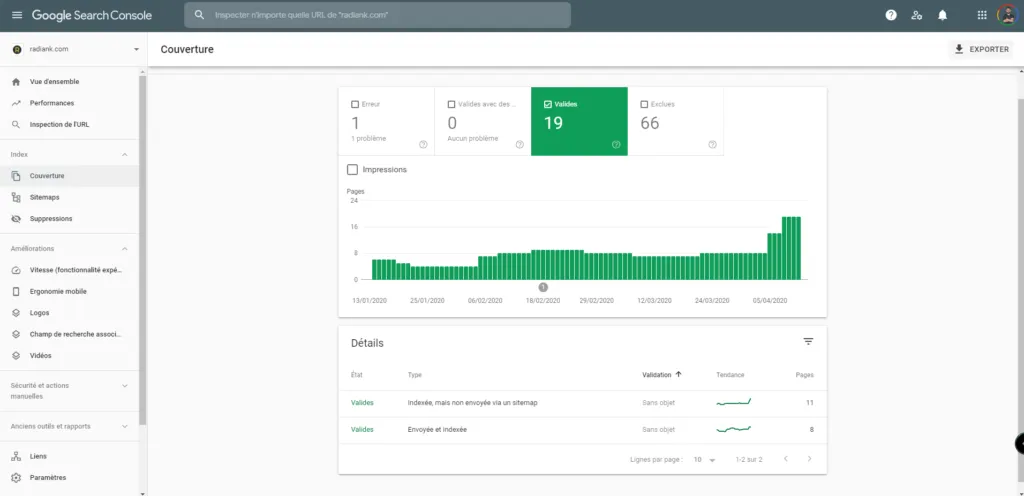Enable the Impressions checkbox
This screenshot has width=1024, height=496.
353,170
